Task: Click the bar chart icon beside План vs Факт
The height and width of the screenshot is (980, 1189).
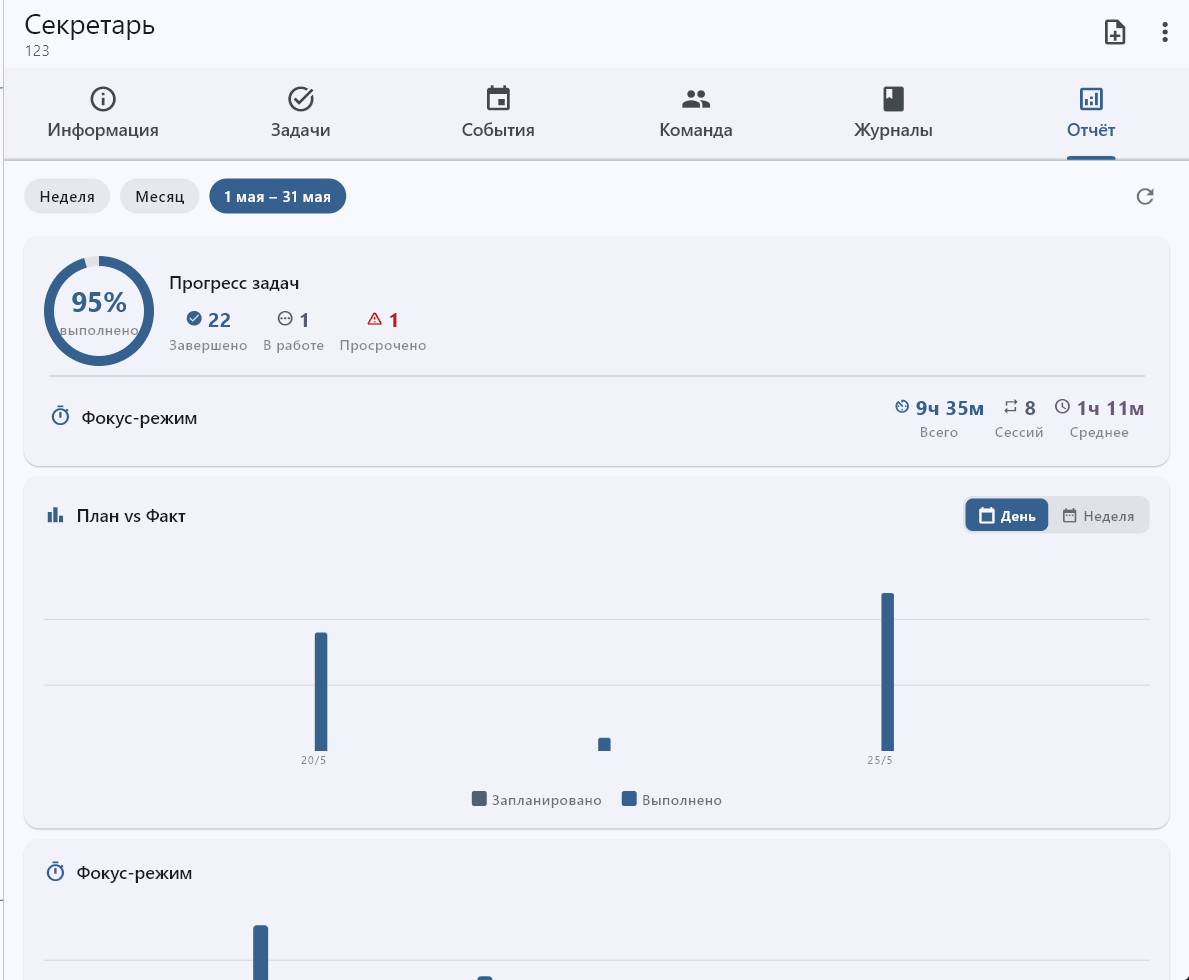Action: pos(55,516)
